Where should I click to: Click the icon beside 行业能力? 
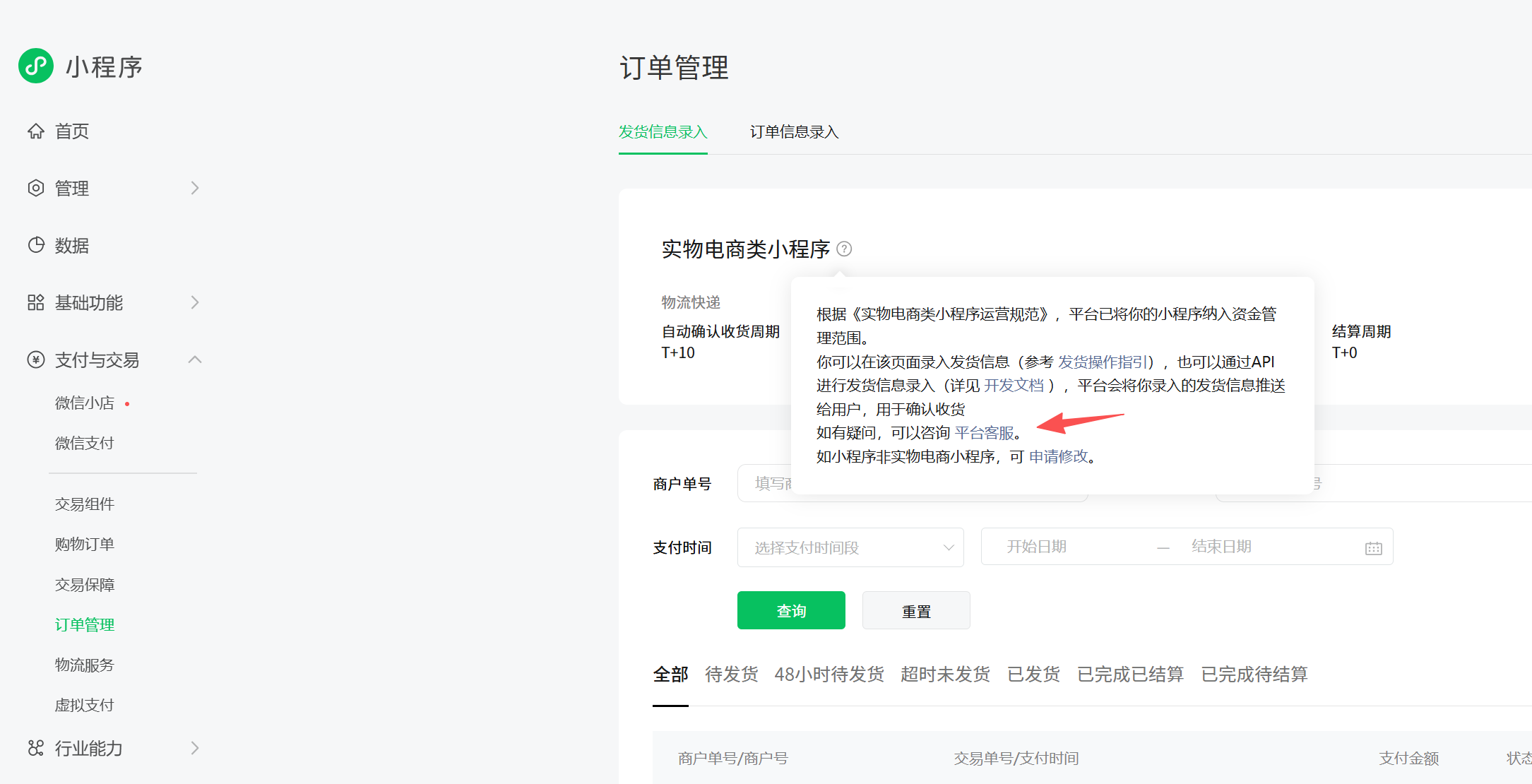click(36, 748)
